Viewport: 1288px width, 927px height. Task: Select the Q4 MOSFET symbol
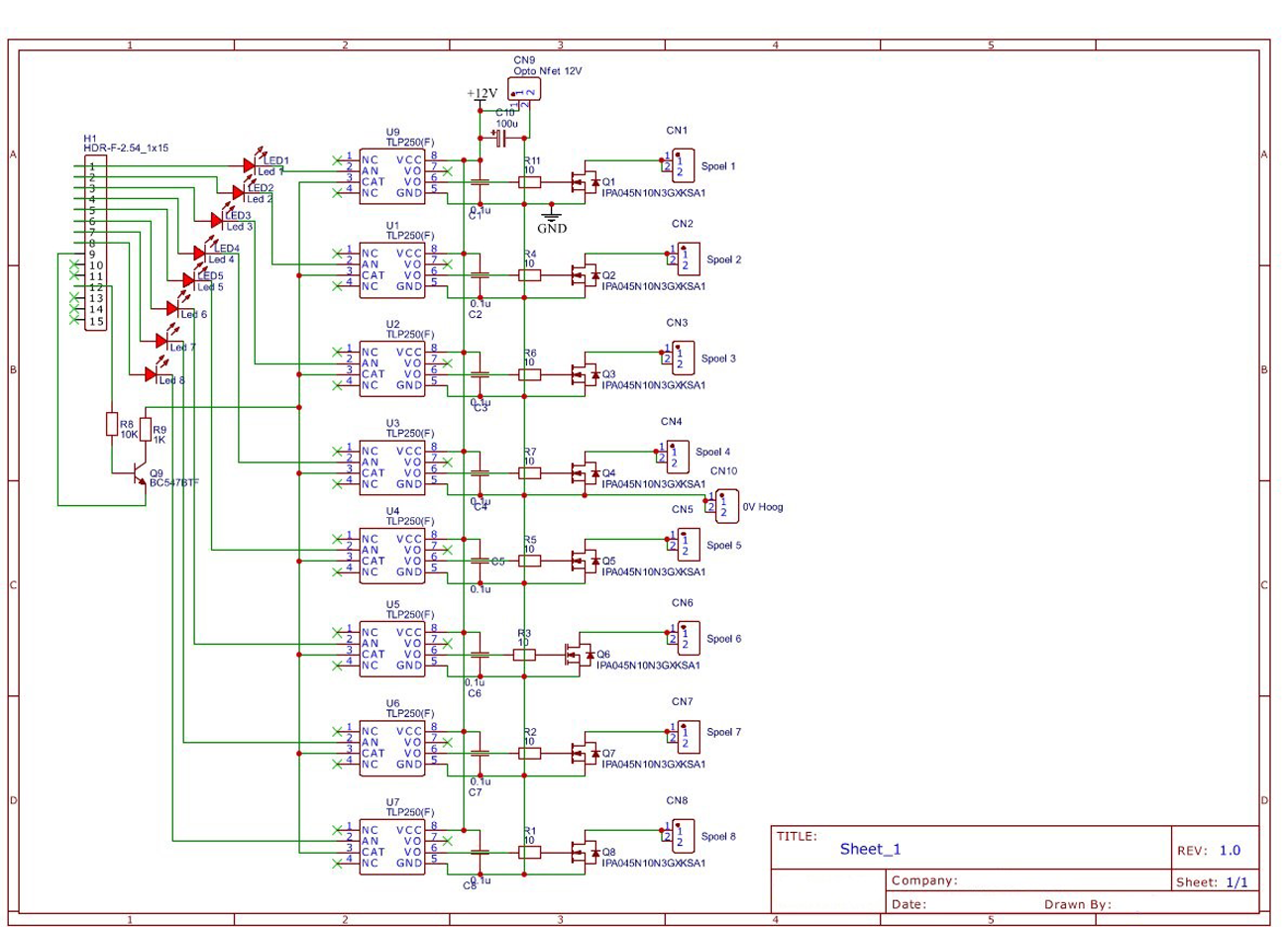(x=586, y=473)
